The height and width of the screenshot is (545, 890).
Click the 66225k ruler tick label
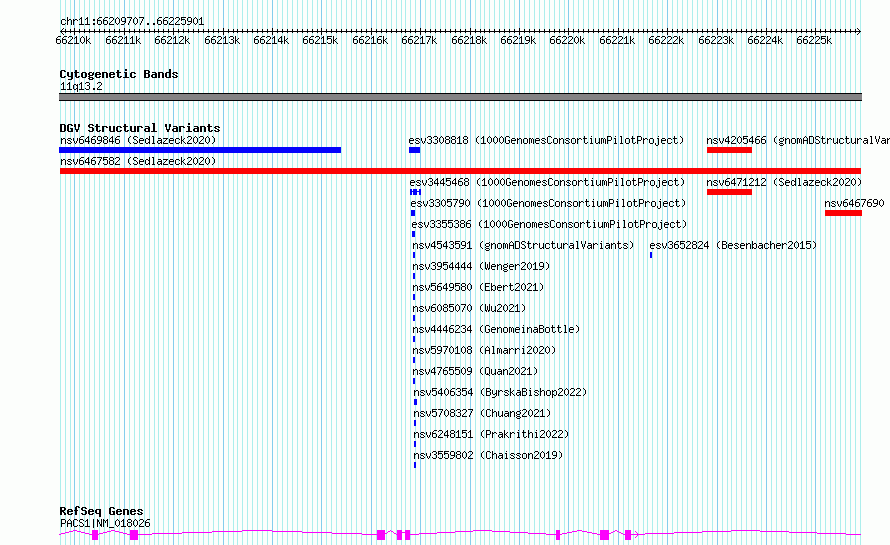coord(814,40)
